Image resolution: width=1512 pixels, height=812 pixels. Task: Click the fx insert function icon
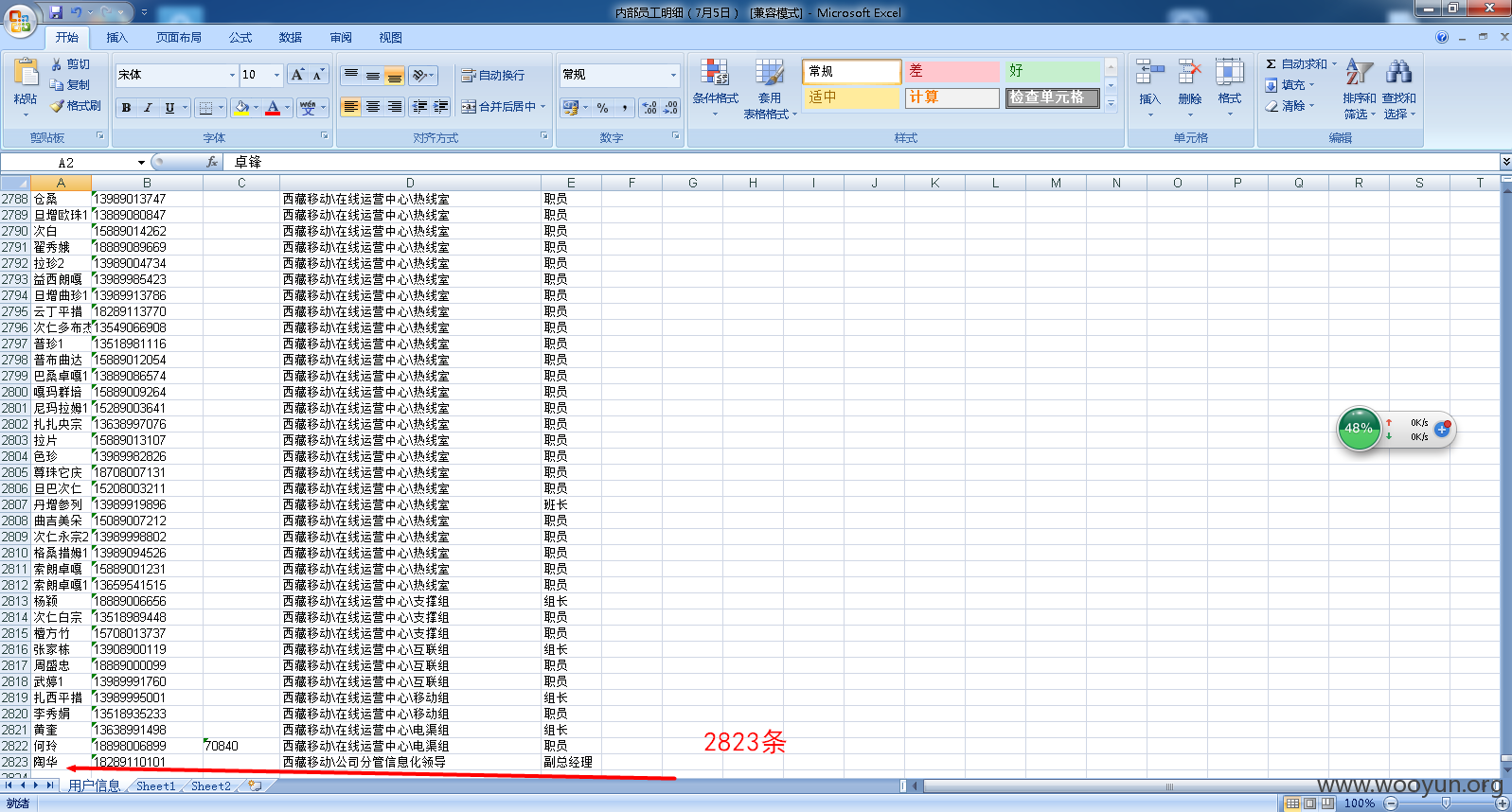tap(212, 162)
